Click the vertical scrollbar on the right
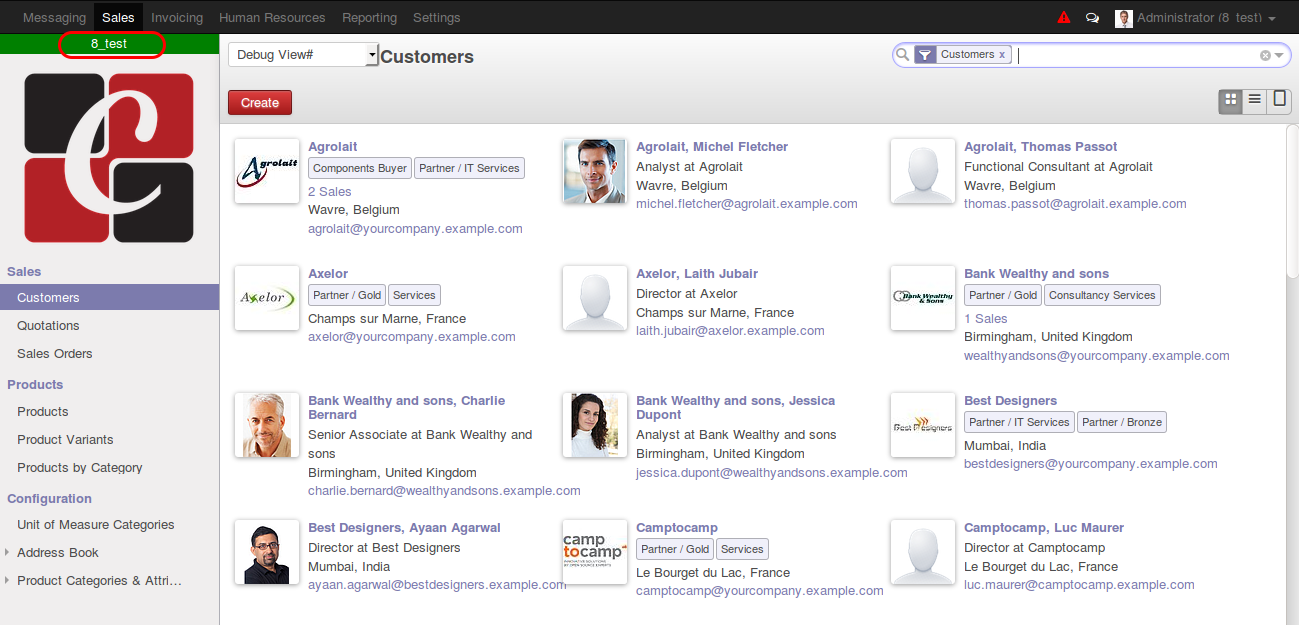This screenshot has width=1299, height=625. coord(1292,200)
